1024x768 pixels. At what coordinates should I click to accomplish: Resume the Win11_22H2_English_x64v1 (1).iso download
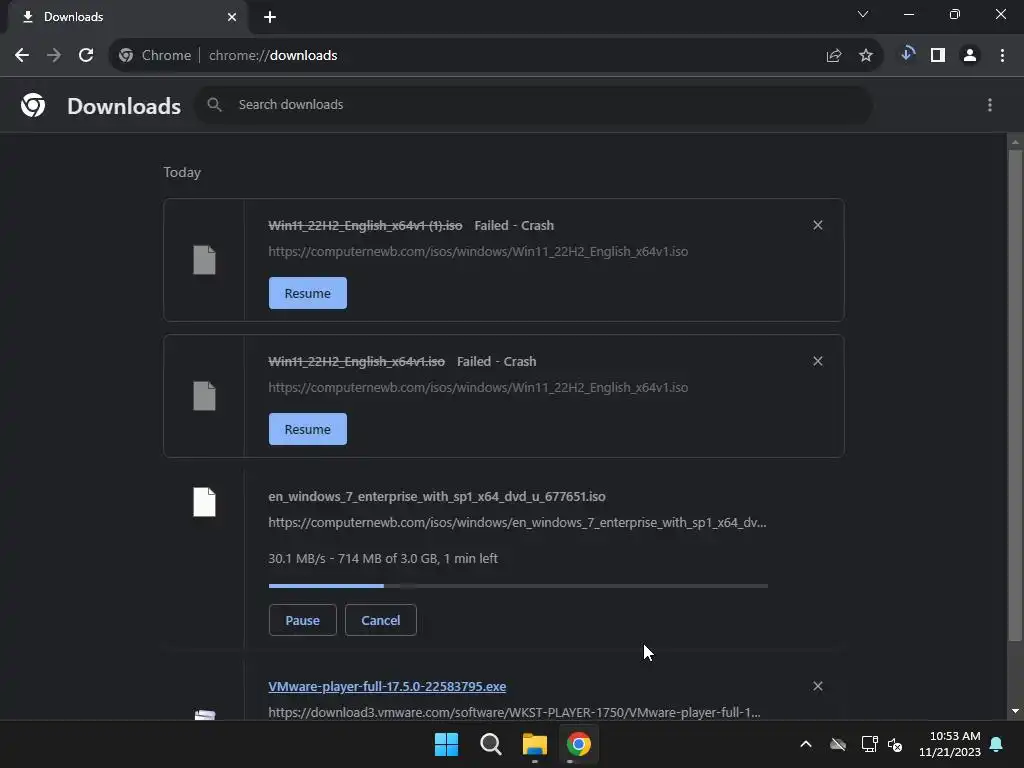tap(308, 293)
